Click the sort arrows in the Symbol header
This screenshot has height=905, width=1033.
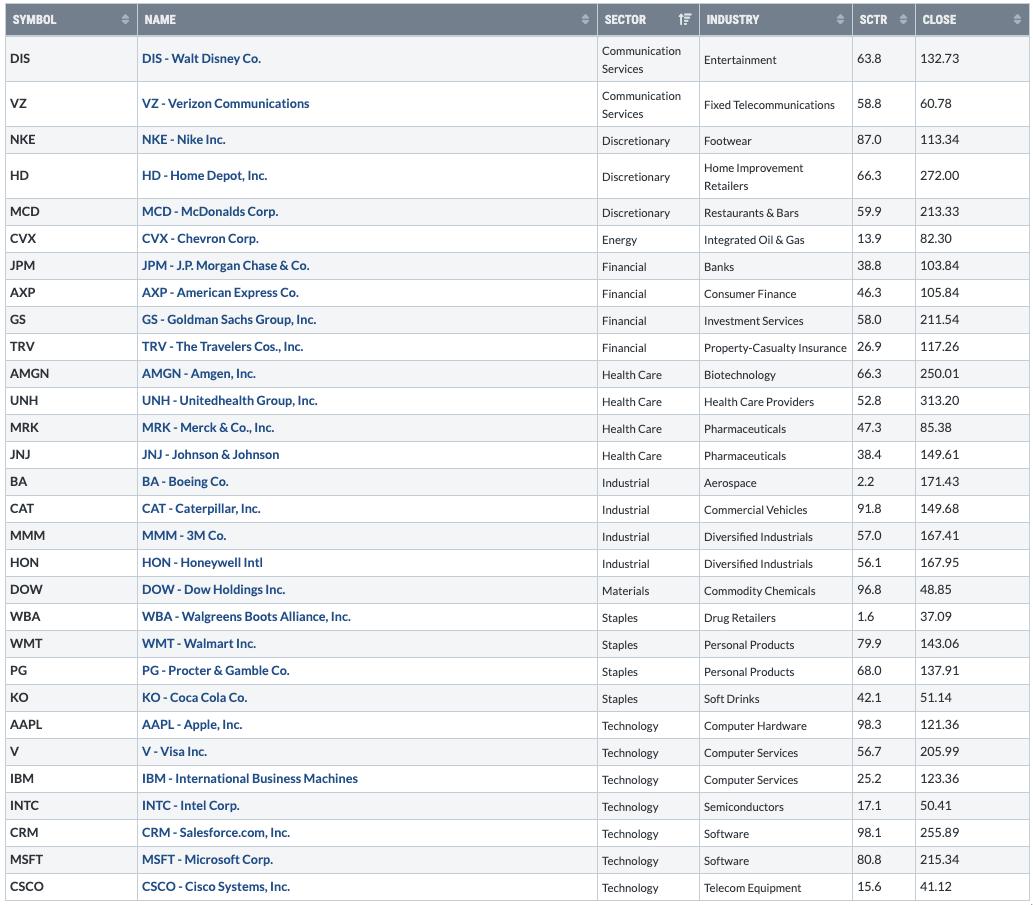pyautogui.click(x=125, y=20)
